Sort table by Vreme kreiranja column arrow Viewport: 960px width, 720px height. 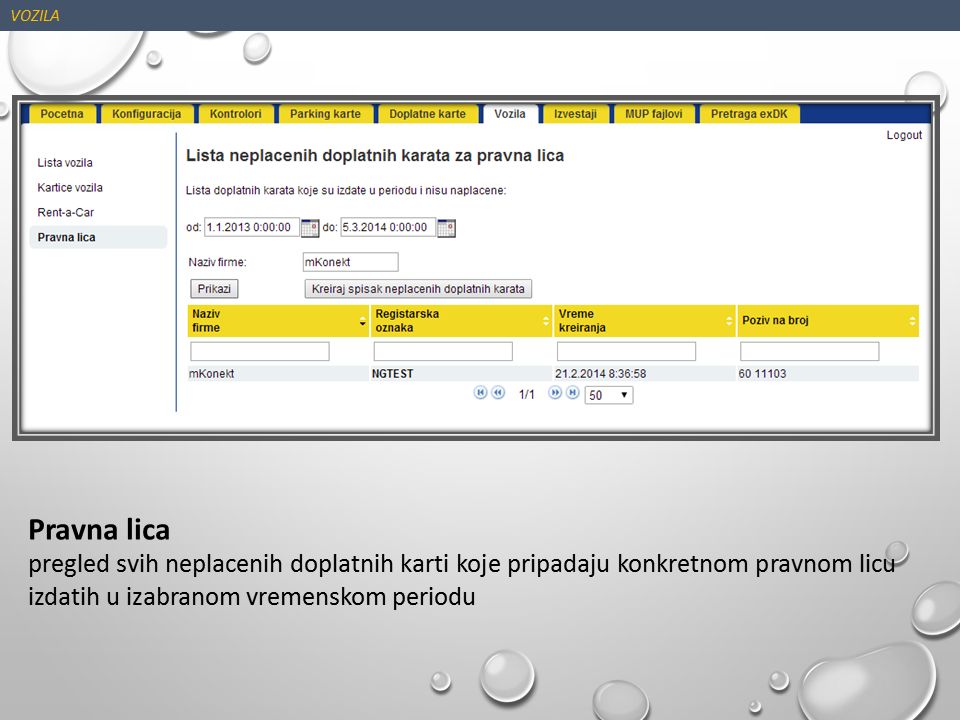point(729,321)
